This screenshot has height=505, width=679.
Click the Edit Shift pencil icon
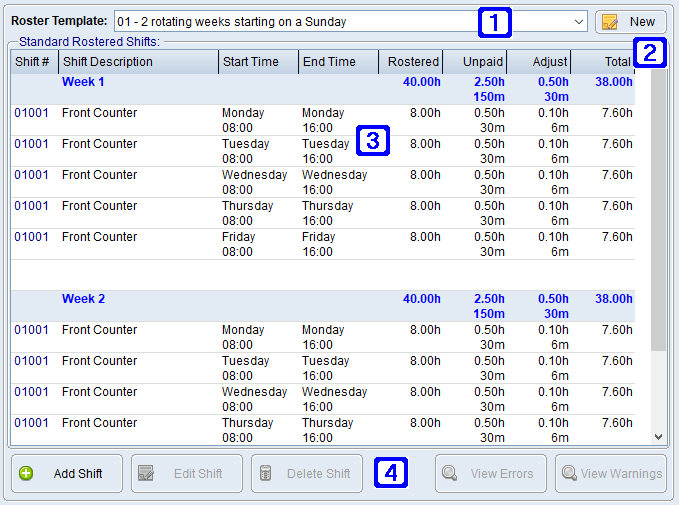(146, 473)
